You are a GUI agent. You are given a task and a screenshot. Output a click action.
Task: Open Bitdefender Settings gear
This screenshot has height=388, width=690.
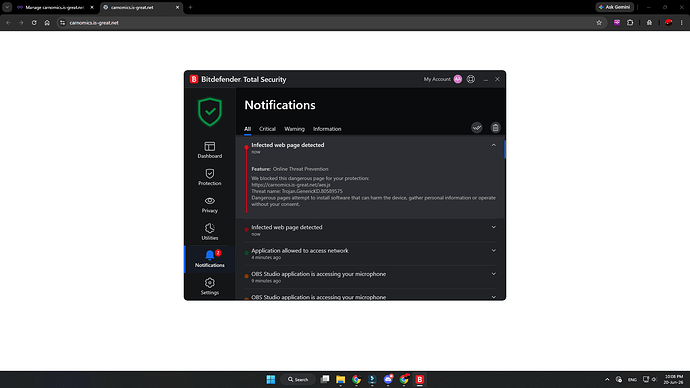pos(209,286)
